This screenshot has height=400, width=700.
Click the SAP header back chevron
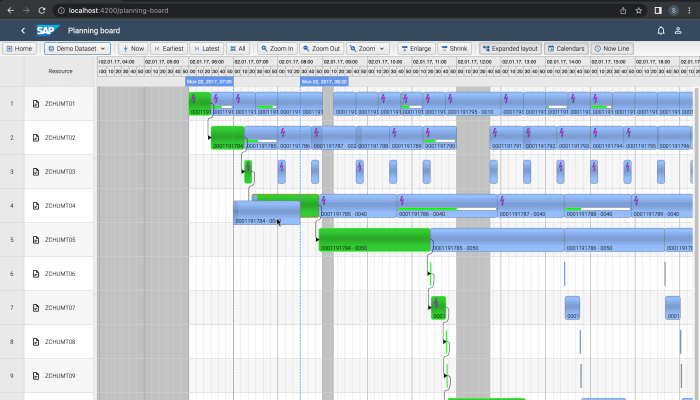tap(23, 30)
